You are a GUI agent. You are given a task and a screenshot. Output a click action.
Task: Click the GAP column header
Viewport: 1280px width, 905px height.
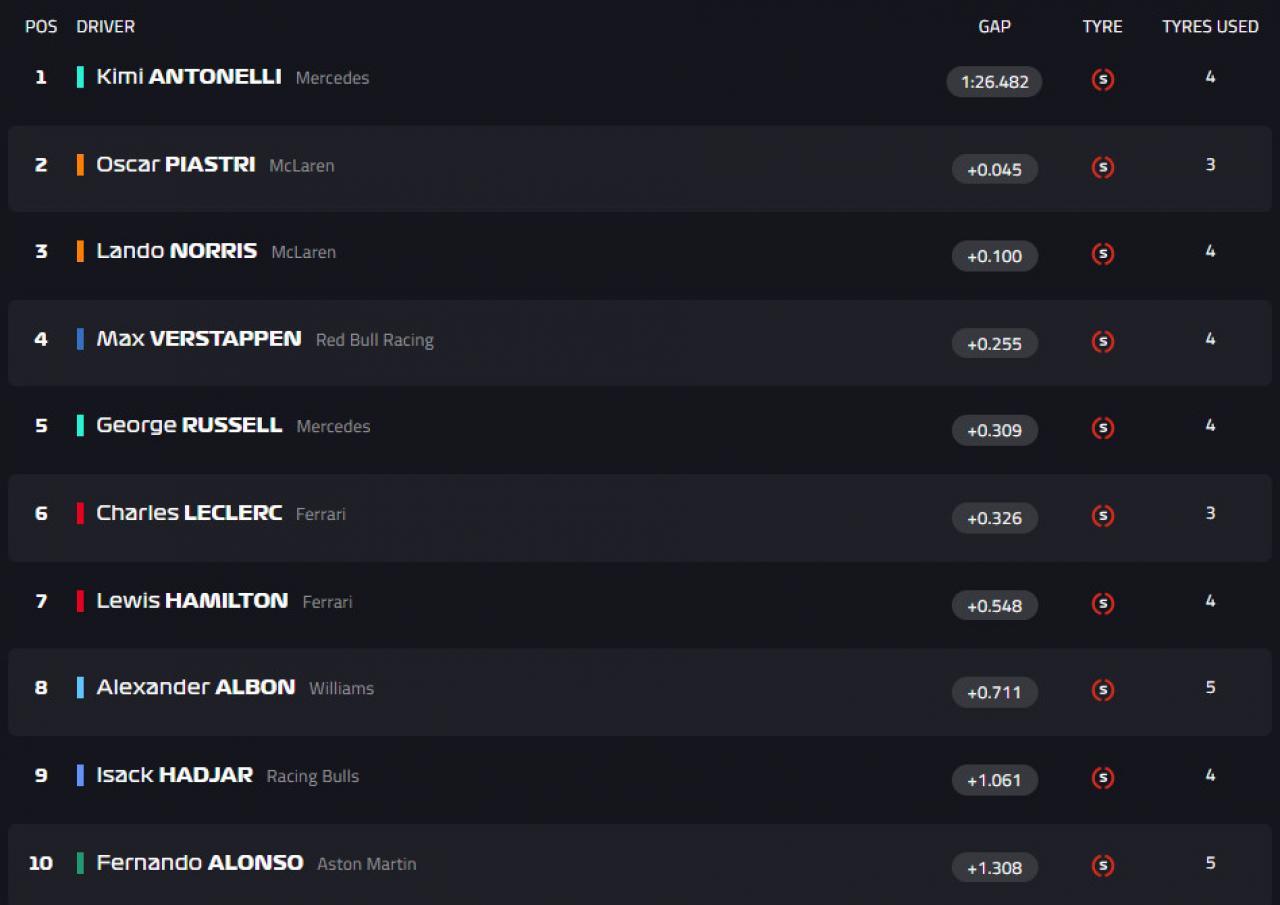(x=994, y=27)
